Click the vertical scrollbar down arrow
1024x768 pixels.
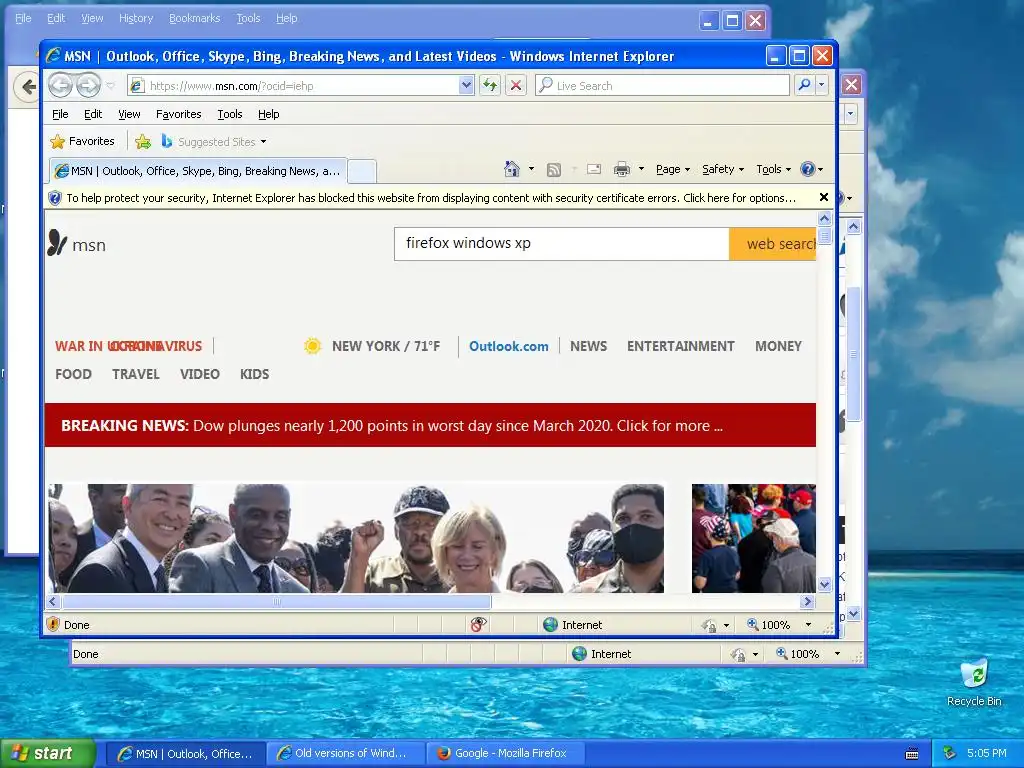[824, 584]
